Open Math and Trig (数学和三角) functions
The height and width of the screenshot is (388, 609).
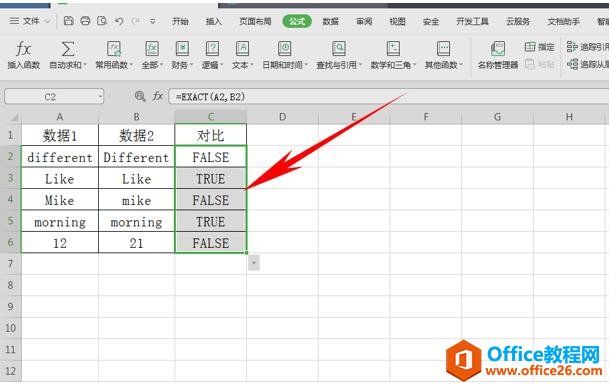393,55
